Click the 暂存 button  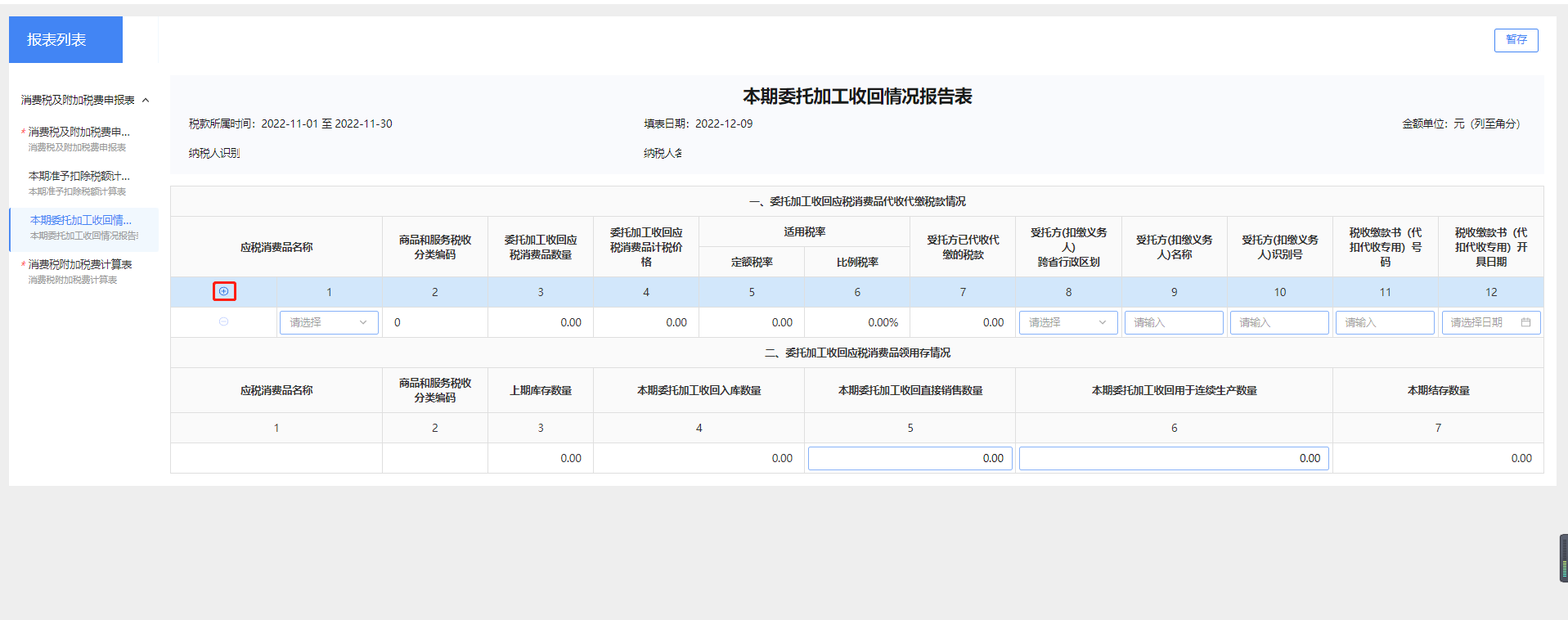click(x=1516, y=40)
